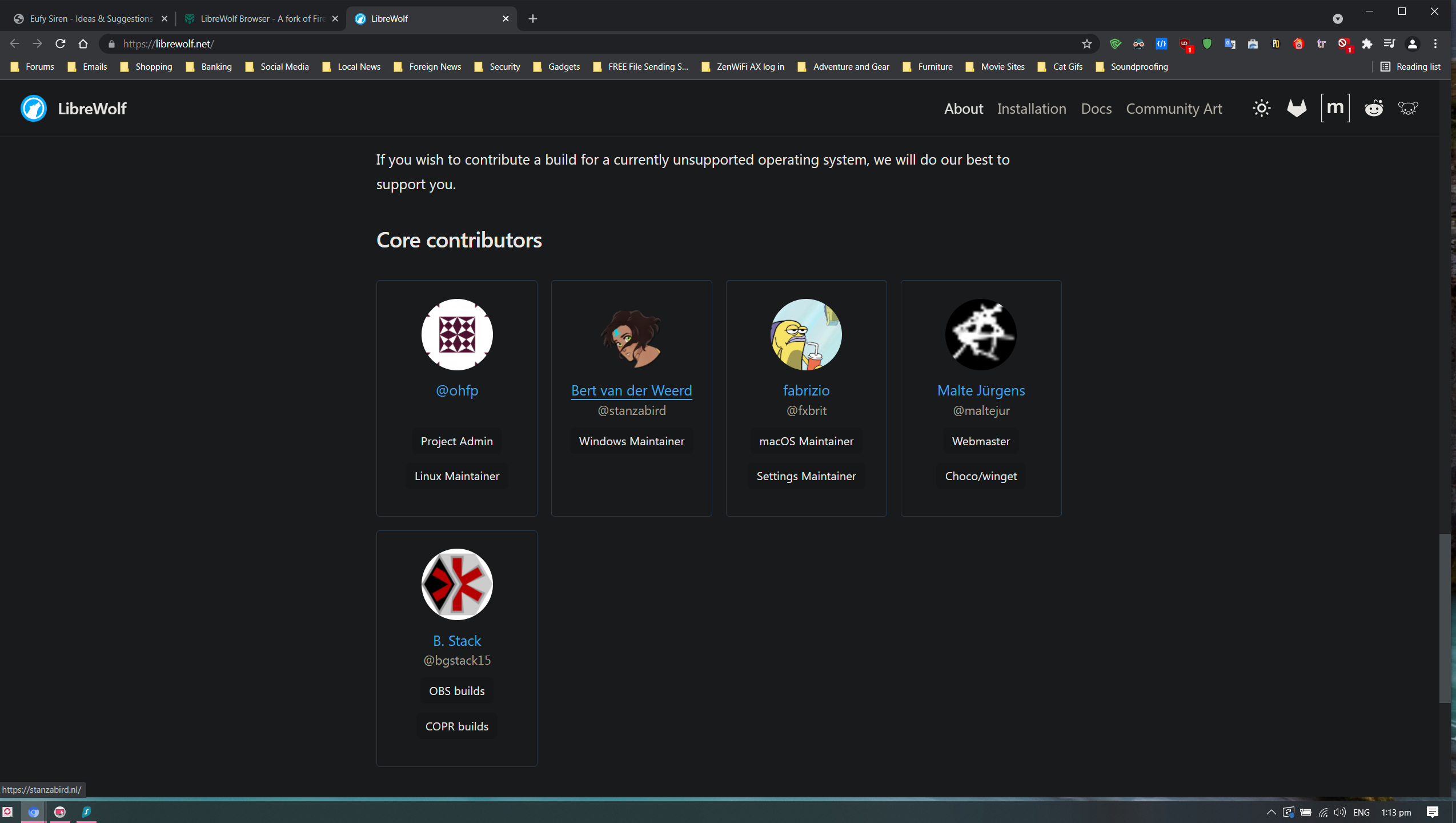
Task: Click the browser Reload button
Action: coord(60,44)
